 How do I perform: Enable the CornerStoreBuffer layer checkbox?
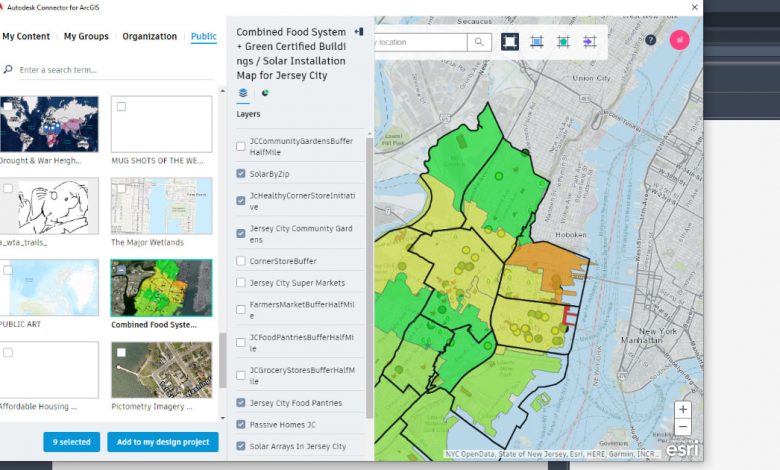(241, 261)
